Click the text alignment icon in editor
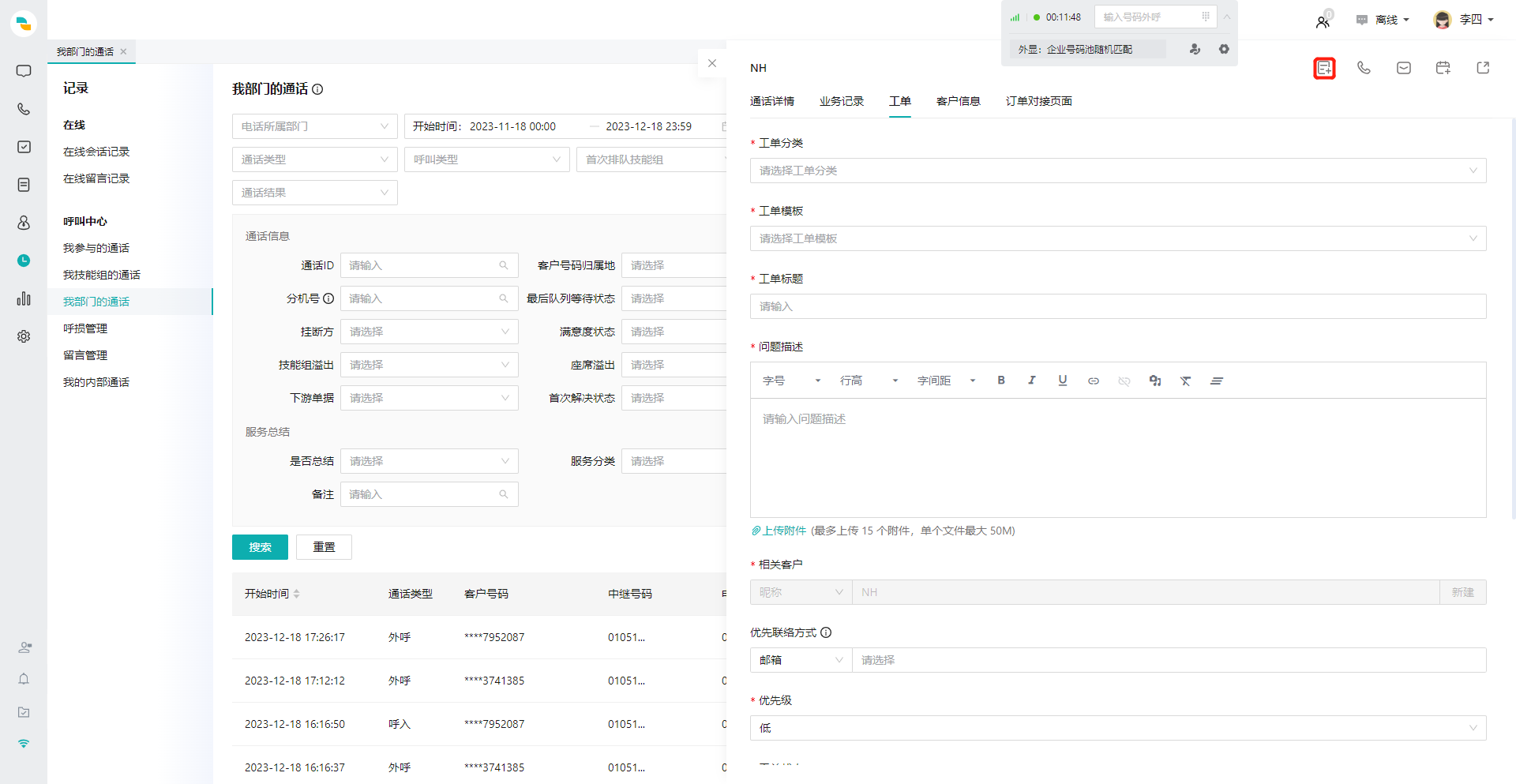 point(1217,381)
